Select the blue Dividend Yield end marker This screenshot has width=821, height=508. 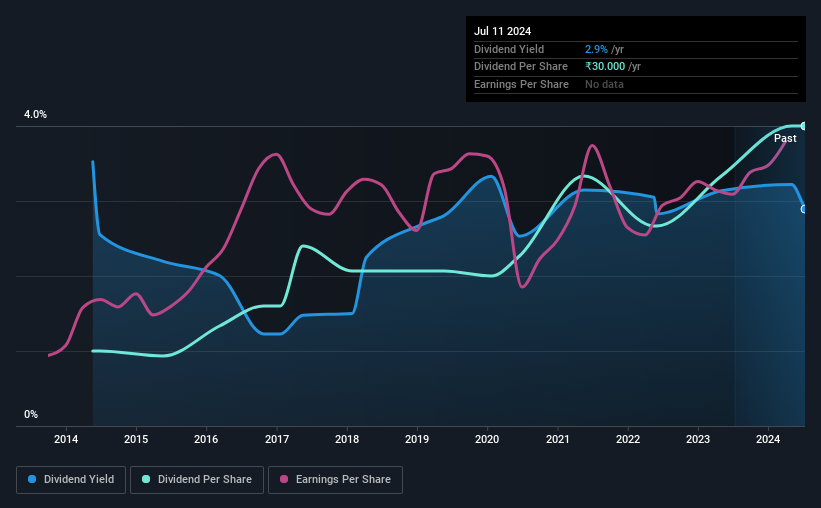[x=803, y=209]
